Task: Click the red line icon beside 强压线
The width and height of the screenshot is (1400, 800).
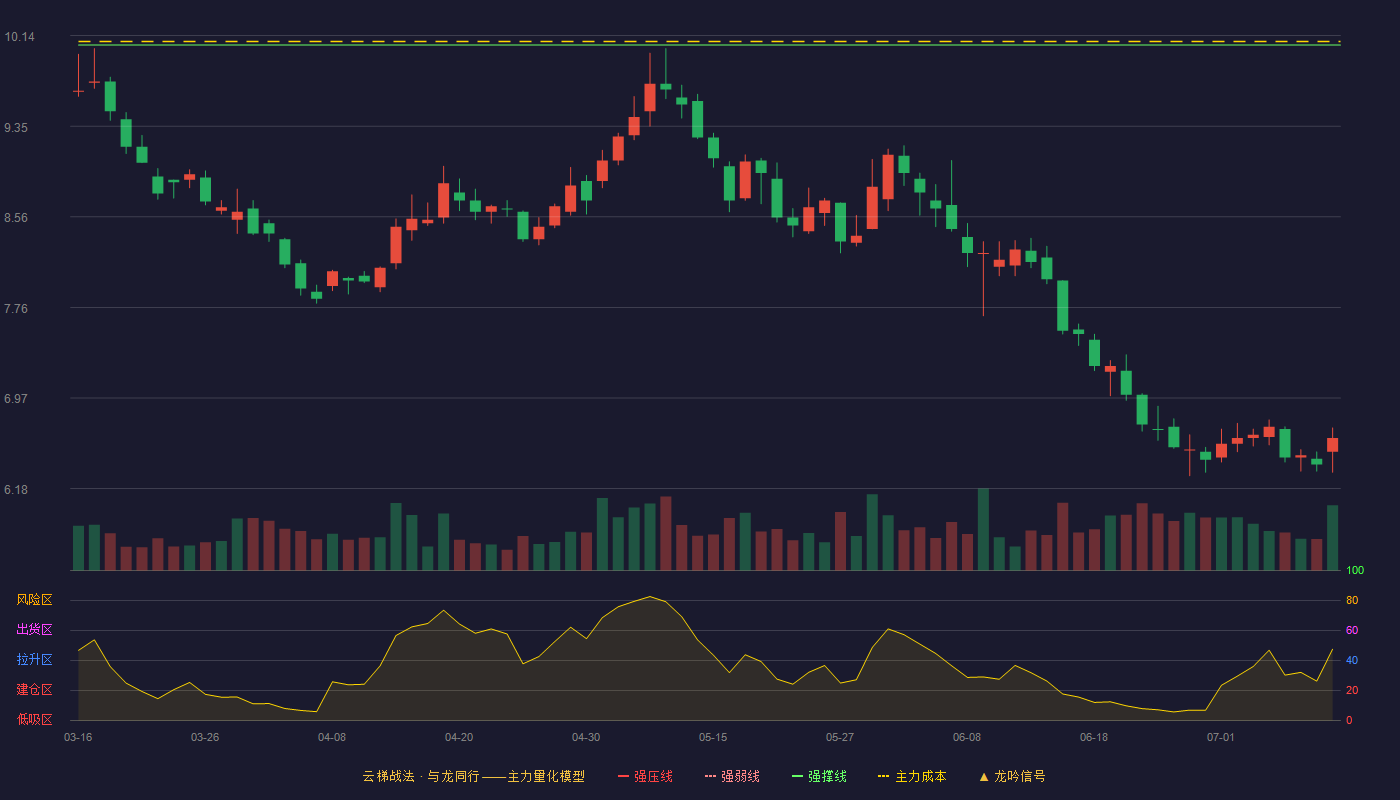Action: tap(623, 776)
